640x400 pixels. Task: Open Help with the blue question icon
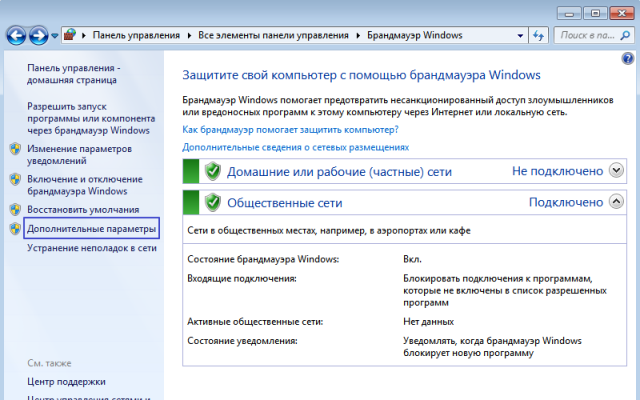coord(628,59)
